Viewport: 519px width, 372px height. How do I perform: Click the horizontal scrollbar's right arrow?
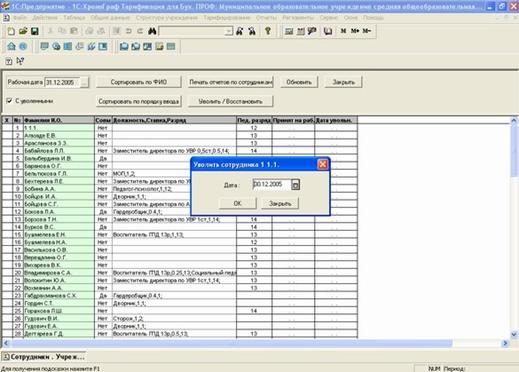click(x=505, y=343)
